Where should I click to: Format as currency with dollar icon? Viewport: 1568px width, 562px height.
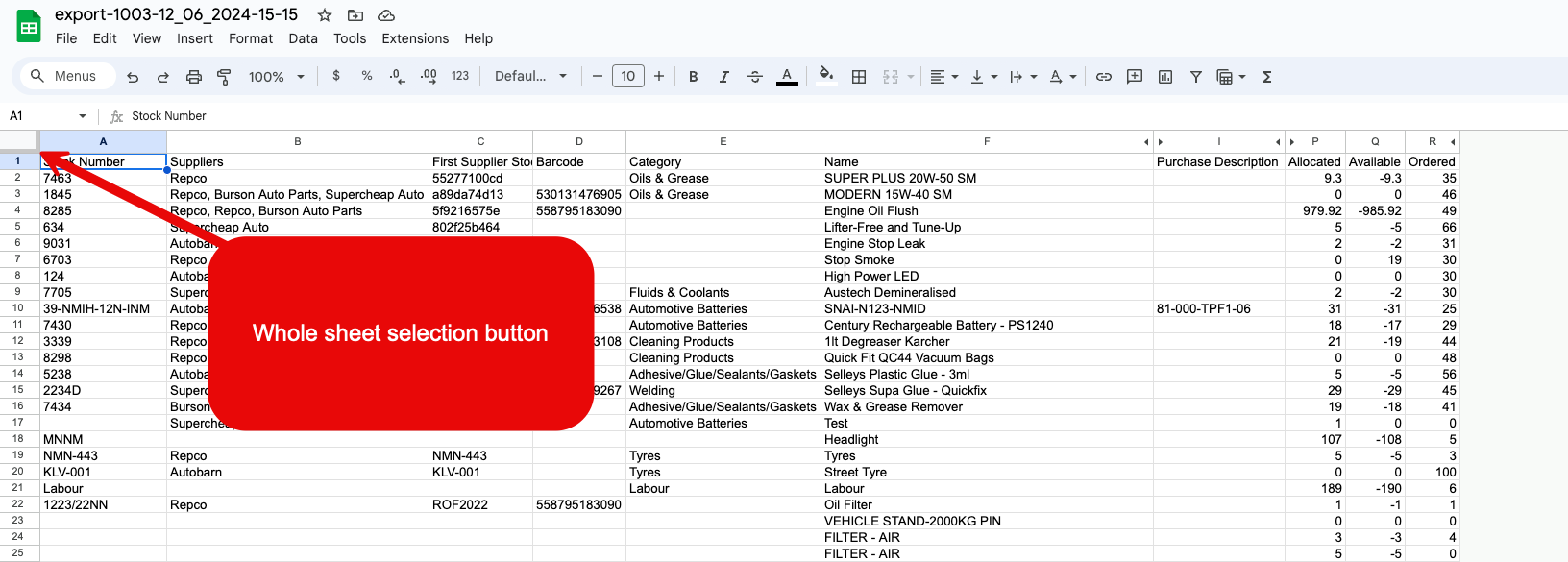click(x=336, y=76)
